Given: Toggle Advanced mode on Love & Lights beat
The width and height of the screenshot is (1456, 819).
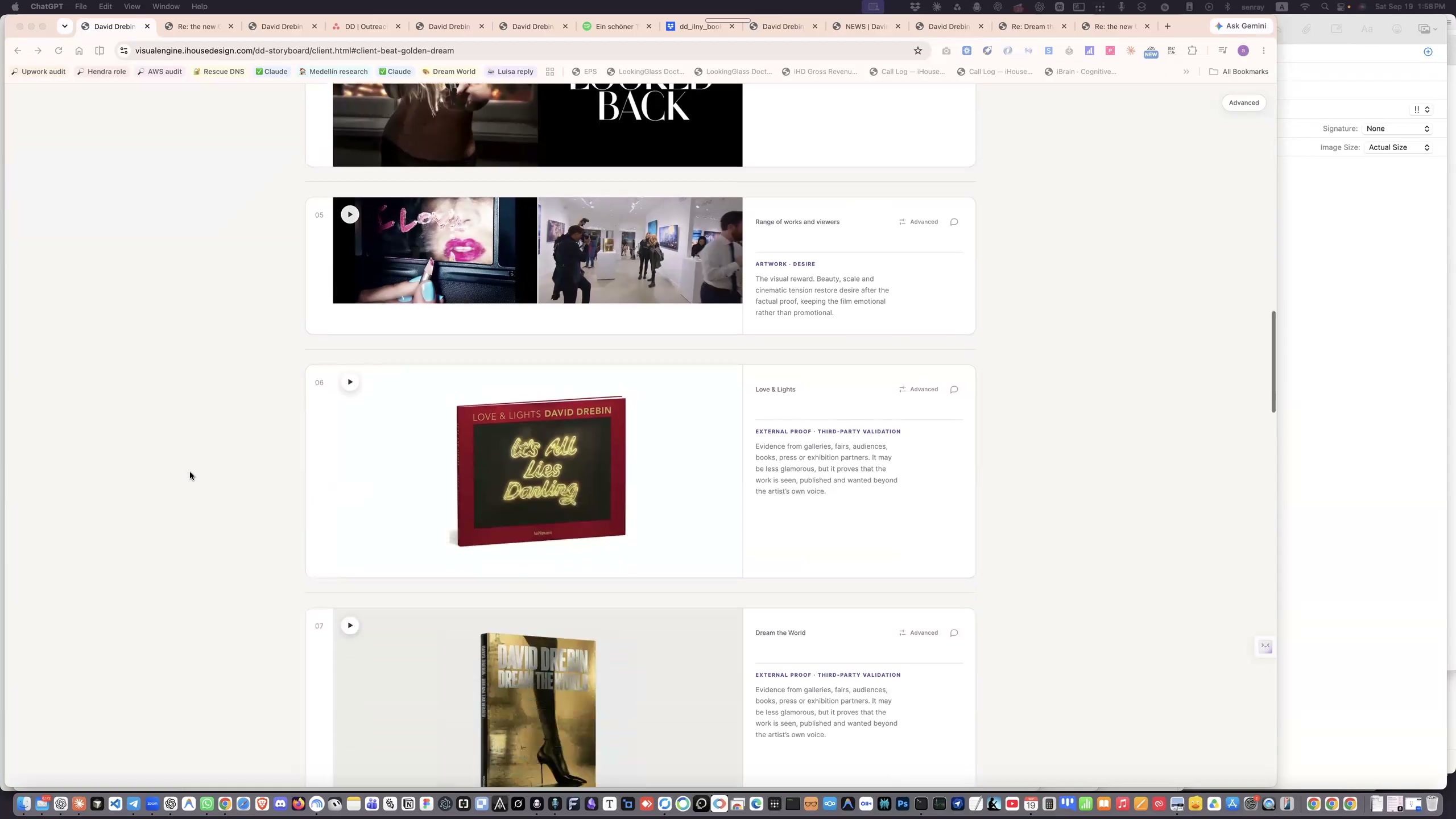Looking at the screenshot, I should tap(919, 390).
